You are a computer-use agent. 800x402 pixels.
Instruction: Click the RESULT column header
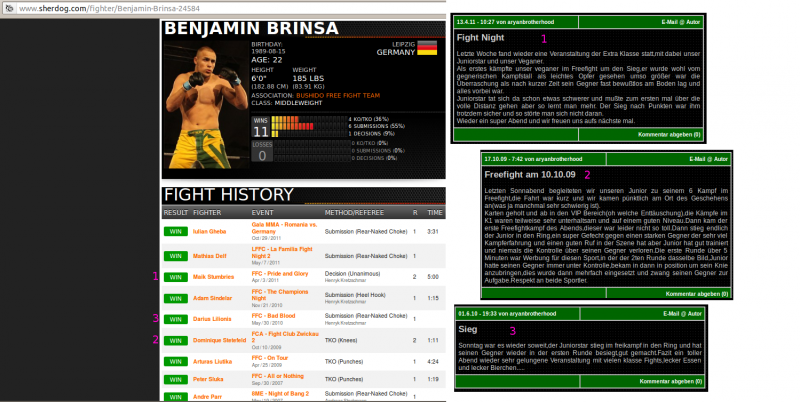(x=176, y=213)
